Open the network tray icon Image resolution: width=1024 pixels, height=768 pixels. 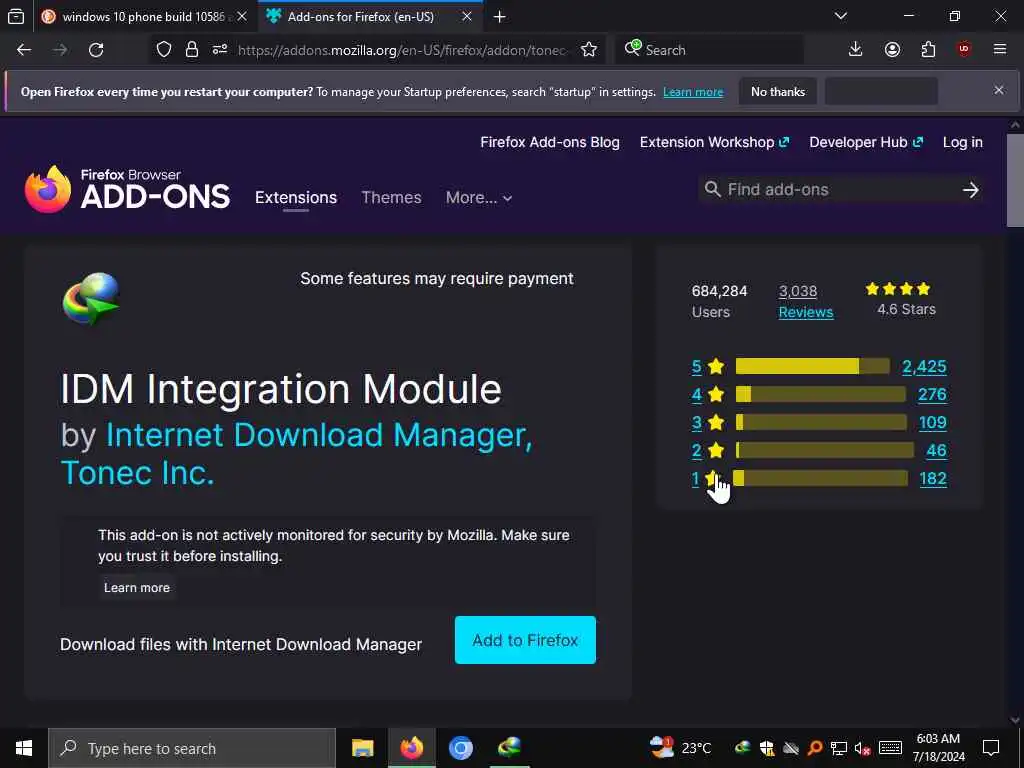pyautogui.click(x=839, y=748)
